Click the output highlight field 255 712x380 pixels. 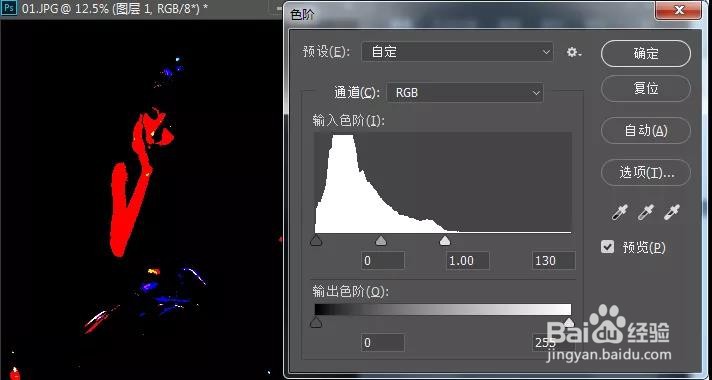pos(554,343)
